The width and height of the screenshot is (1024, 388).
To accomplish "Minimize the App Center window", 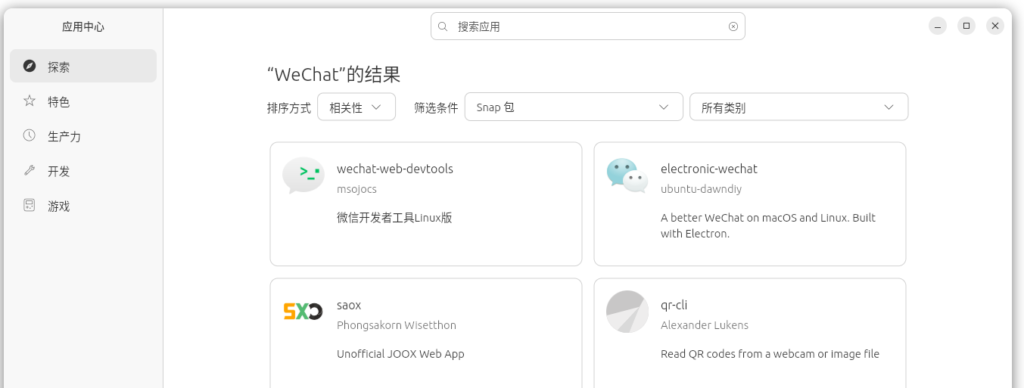I will tap(938, 26).
